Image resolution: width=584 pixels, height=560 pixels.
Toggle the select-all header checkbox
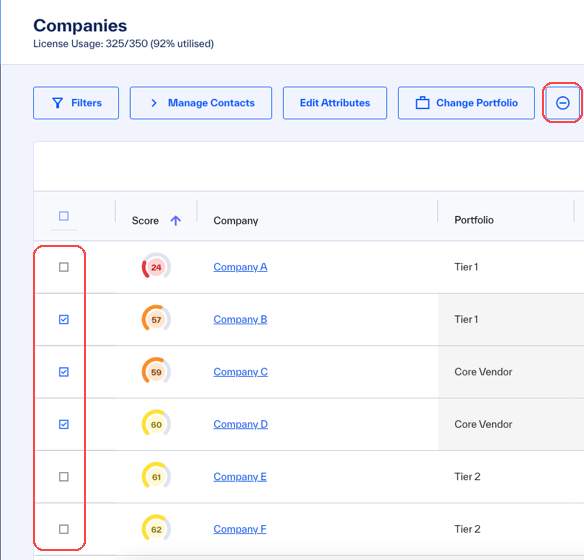click(64, 216)
